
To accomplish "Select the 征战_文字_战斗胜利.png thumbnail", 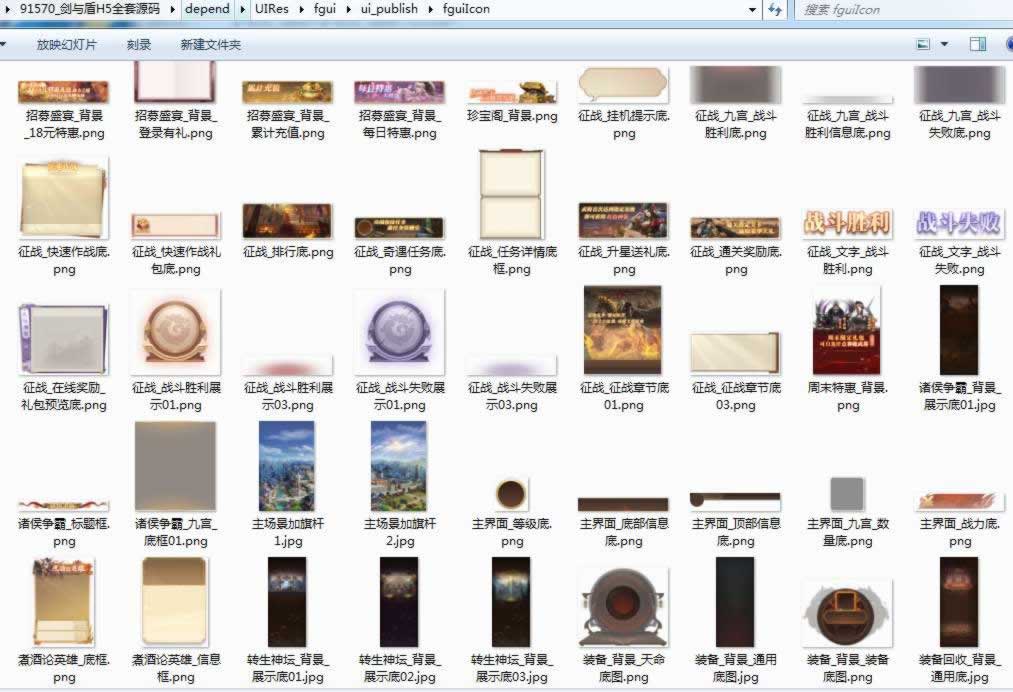I will (847, 222).
